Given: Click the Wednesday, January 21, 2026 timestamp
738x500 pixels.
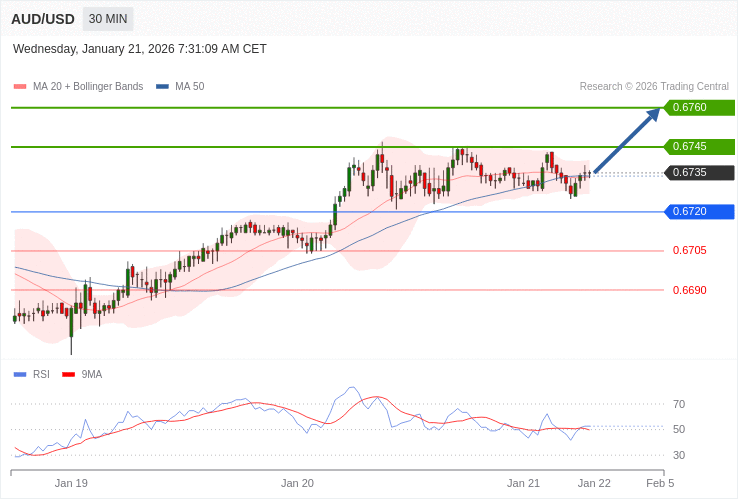Looking at the screenshot, I should click(x=140, y=49).
